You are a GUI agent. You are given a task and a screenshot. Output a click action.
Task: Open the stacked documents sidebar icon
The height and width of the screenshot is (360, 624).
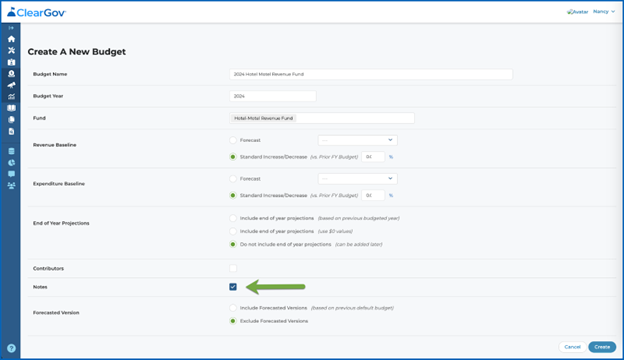click(11, 120)
